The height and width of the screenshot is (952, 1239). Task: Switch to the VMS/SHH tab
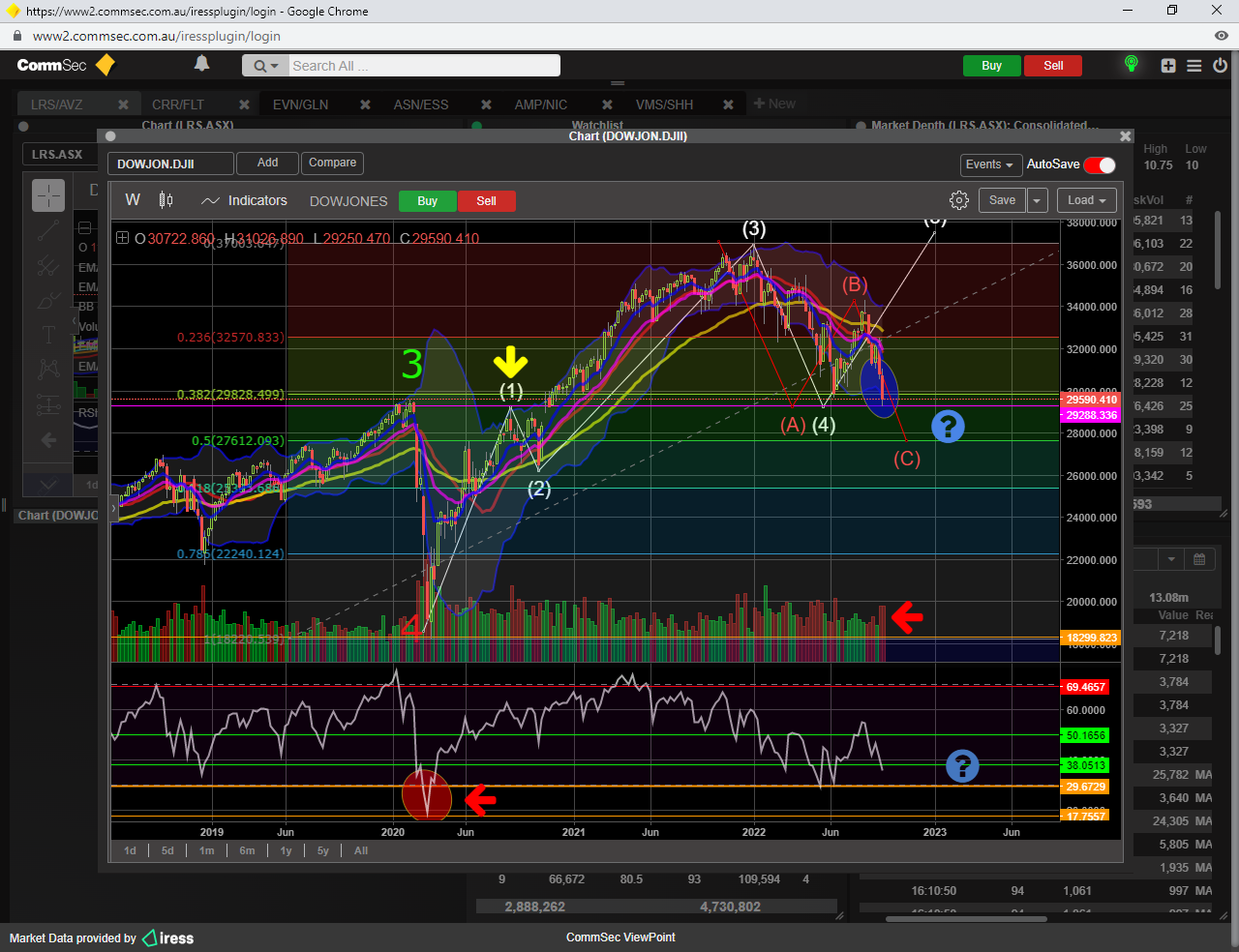click(664, 104)
